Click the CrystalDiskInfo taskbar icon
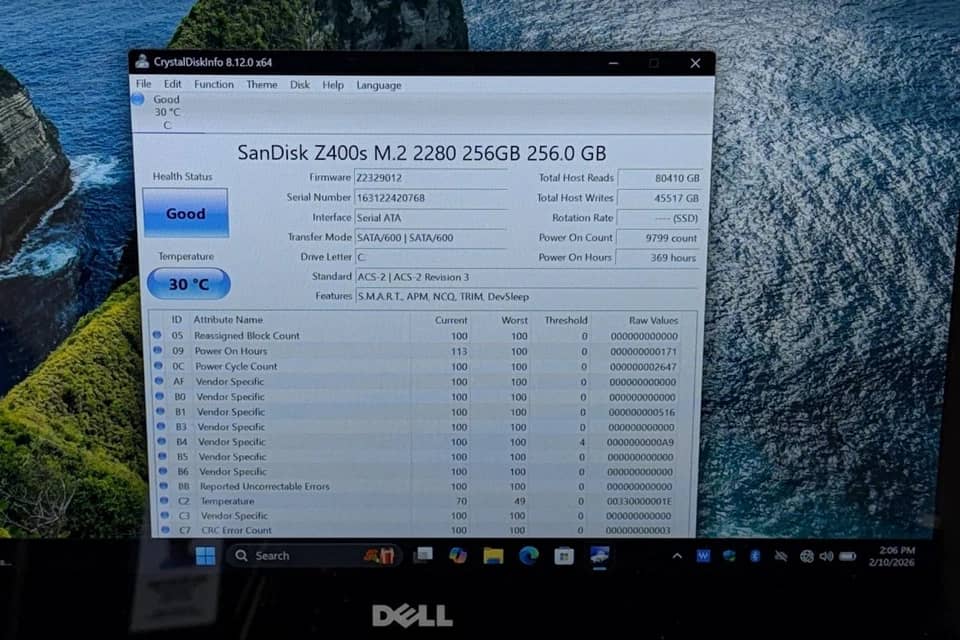This screenshot has width=960, height=640. point(599,556)
